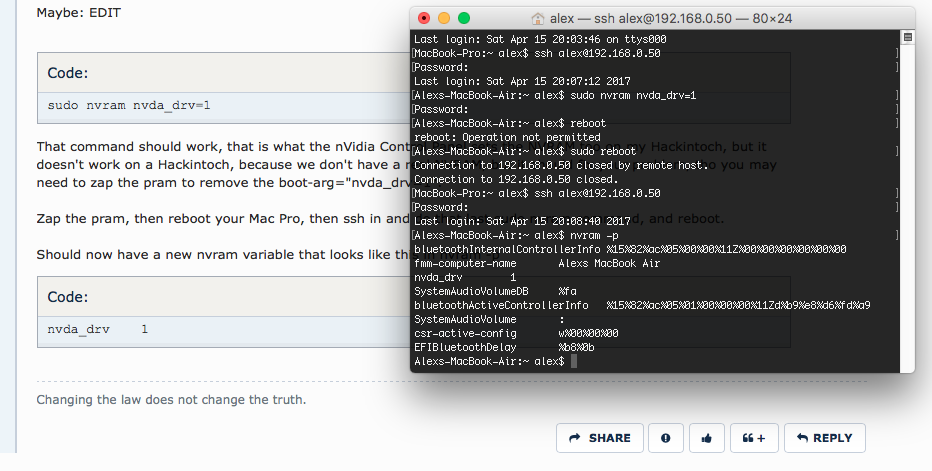
Task: Click the home folder icon in terminal title
Action: 538,18
